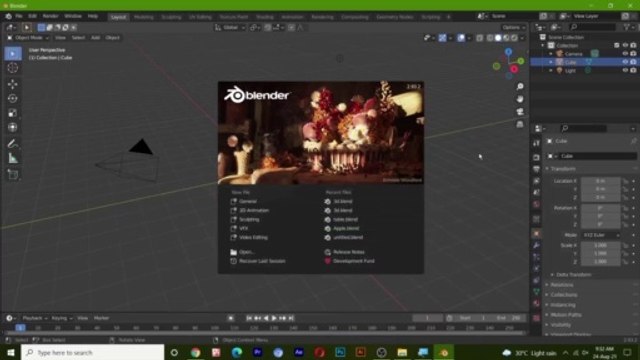Image resolution: width=640 pixels, height=360 pixels.
Task: Switch to rendered viewport shading
Action: (x=514, y=38)
